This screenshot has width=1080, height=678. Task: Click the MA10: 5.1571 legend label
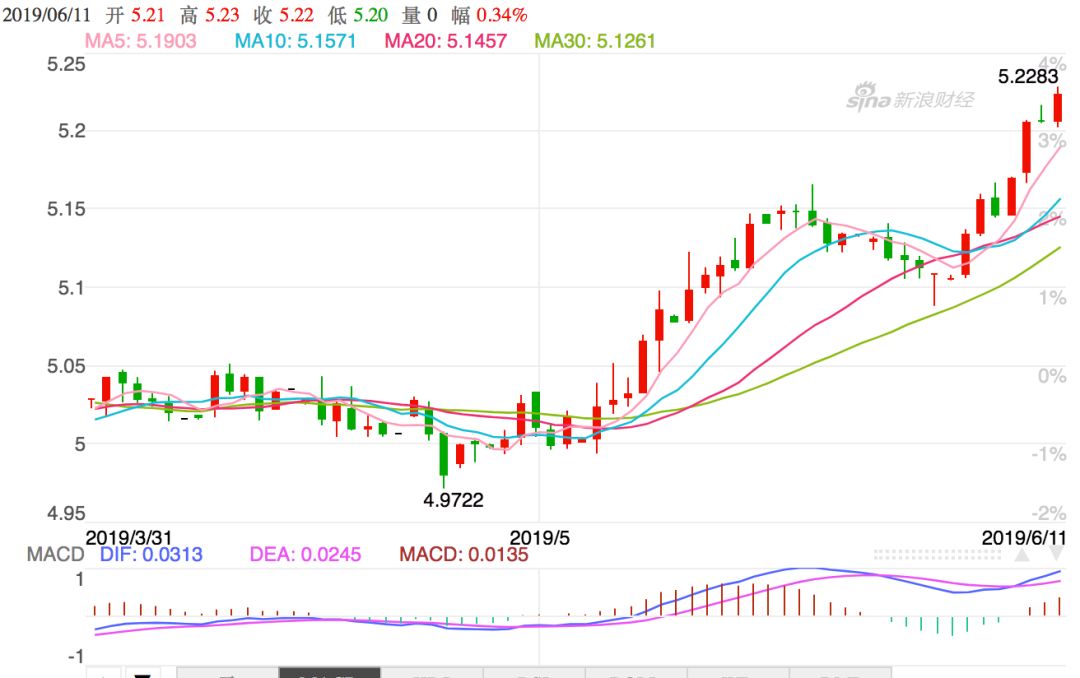click(295, 41)
